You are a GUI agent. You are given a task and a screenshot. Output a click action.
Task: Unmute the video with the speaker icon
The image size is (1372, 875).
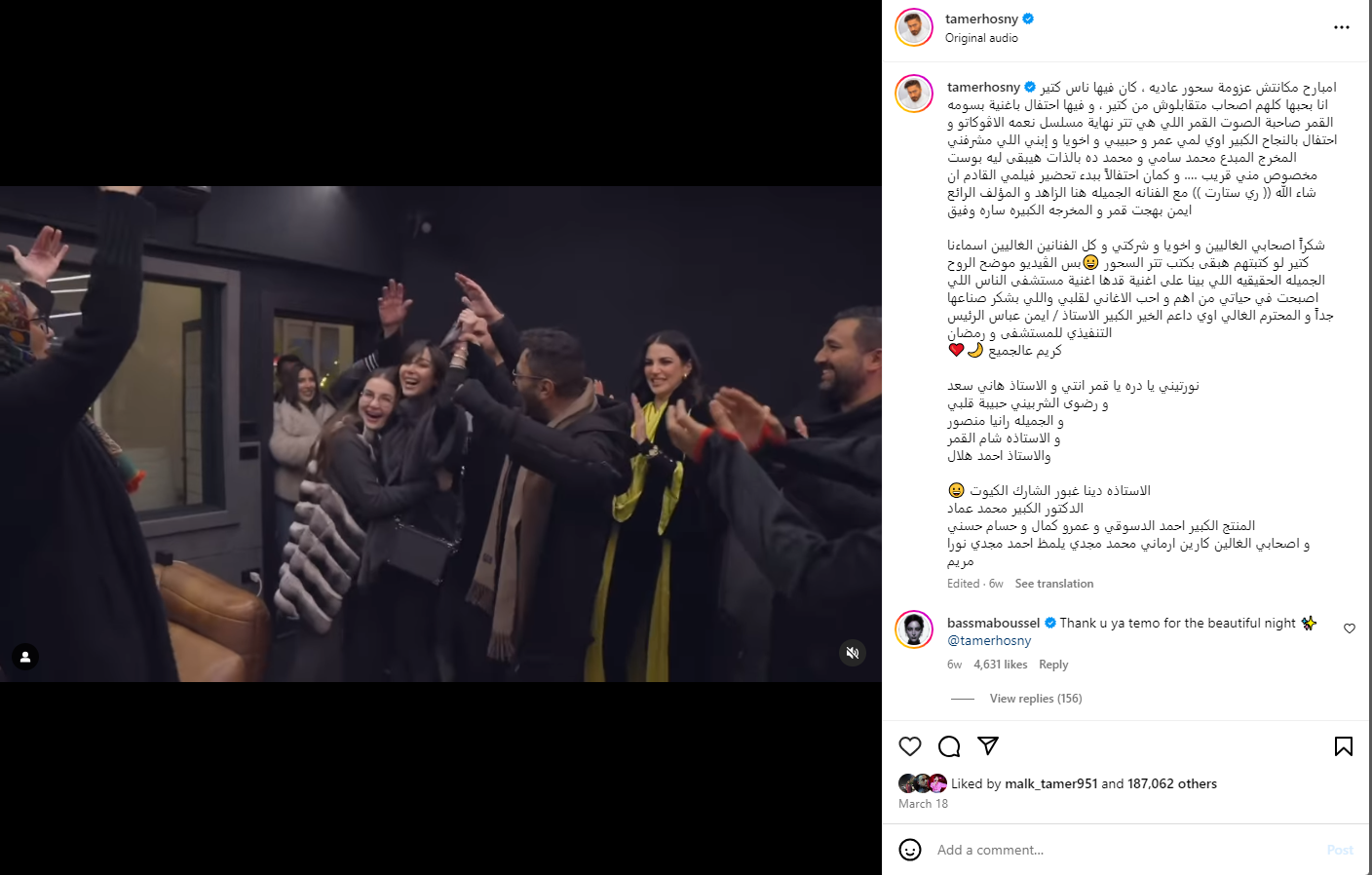tap(853, 653)
